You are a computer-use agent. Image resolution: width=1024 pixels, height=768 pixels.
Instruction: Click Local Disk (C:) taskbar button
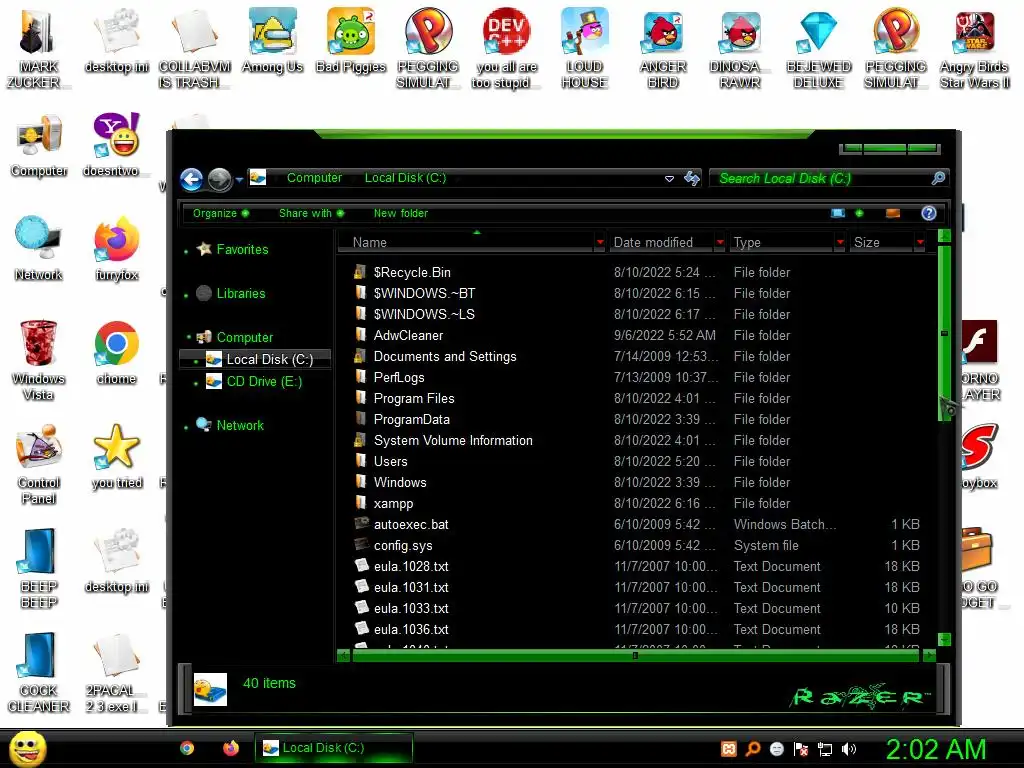coord(334,748)
